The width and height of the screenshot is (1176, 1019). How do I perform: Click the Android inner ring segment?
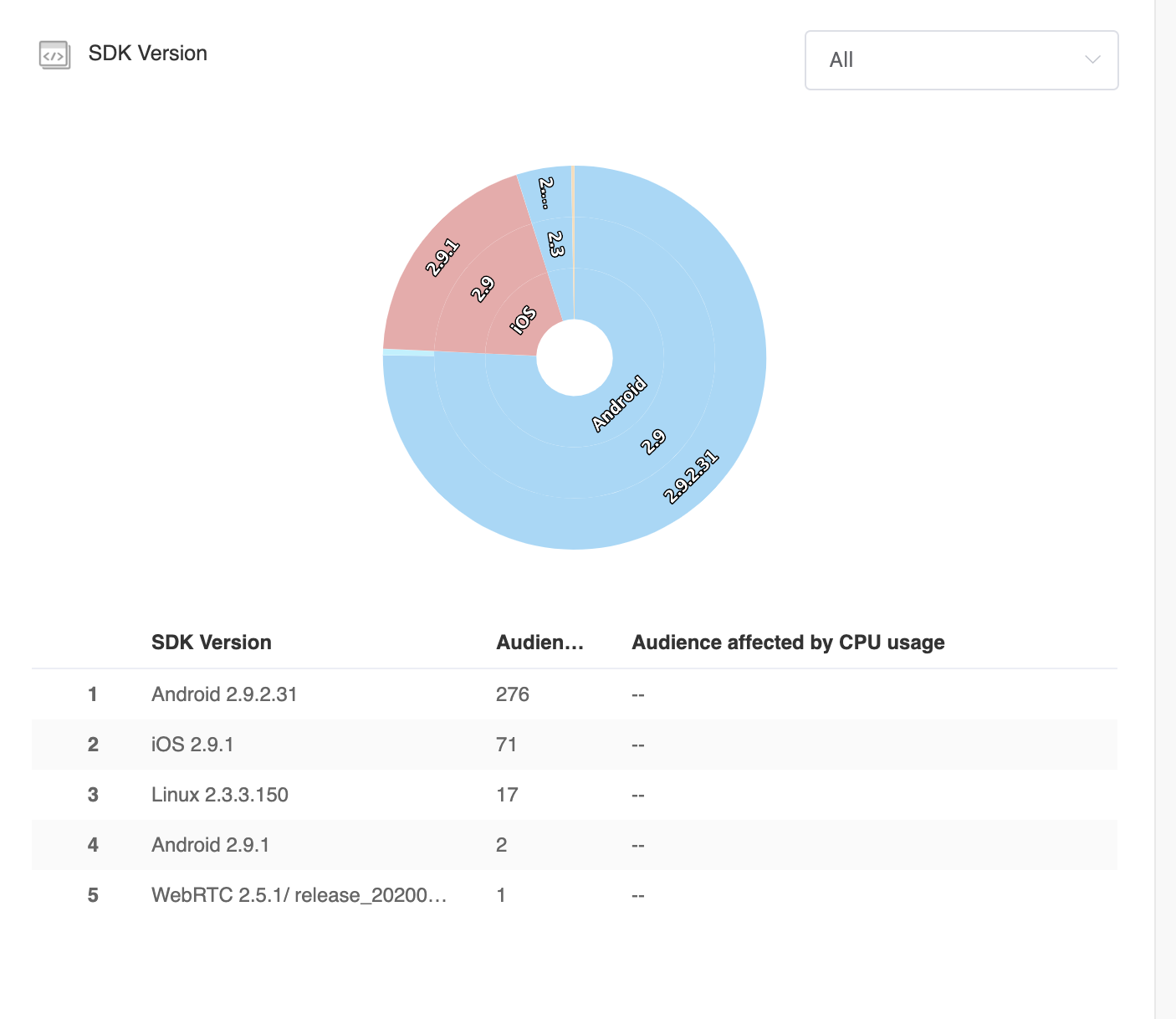619,404
